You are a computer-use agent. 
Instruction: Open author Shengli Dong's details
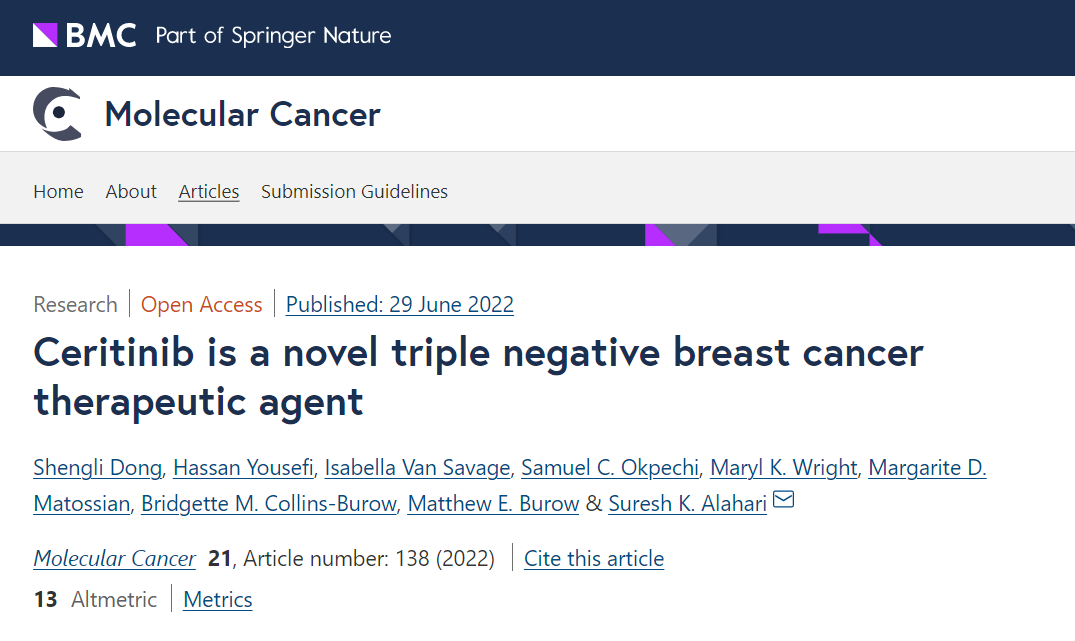tap(97, 467)
